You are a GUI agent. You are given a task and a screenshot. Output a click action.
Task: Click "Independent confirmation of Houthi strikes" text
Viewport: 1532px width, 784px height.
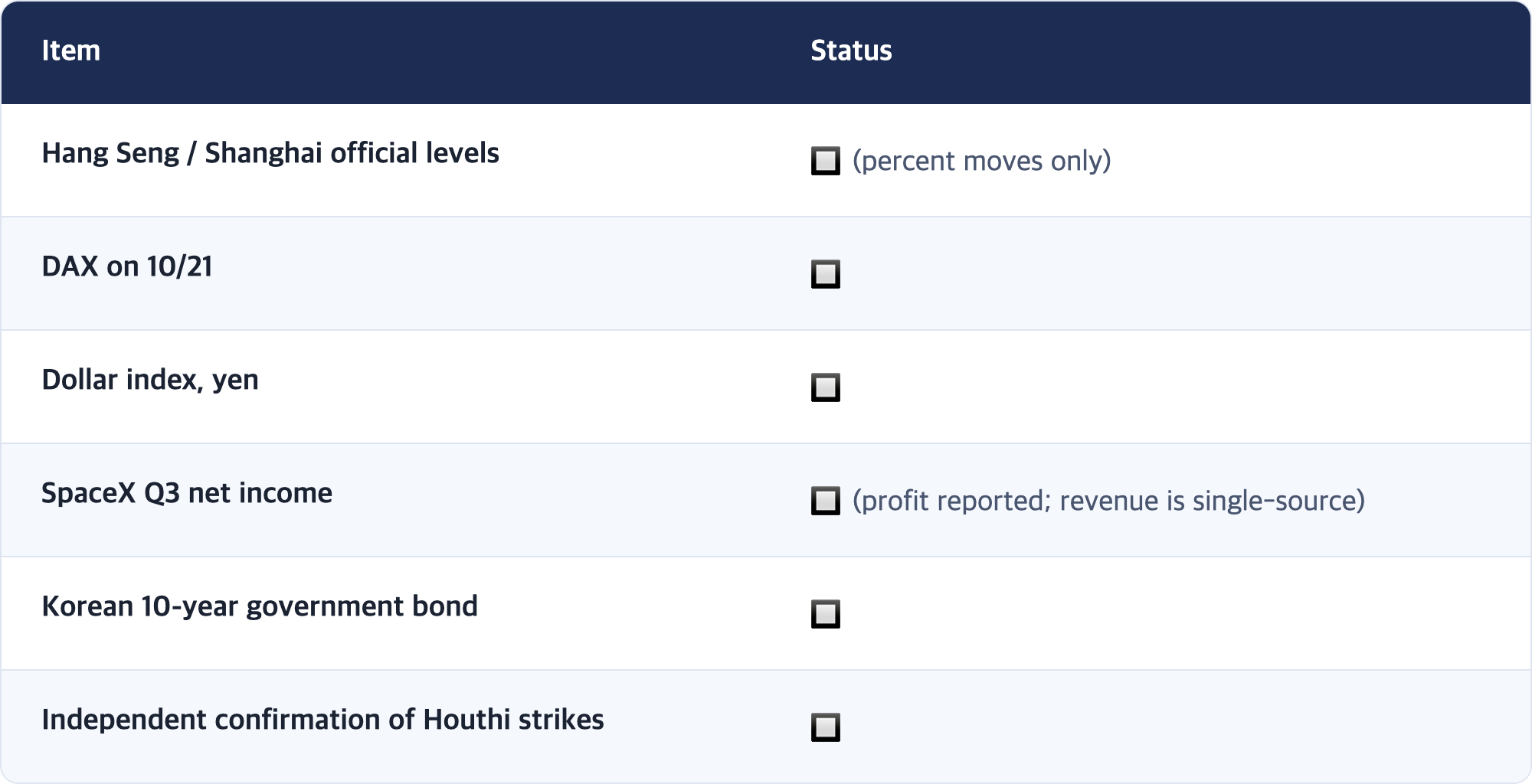pos(322,720)
